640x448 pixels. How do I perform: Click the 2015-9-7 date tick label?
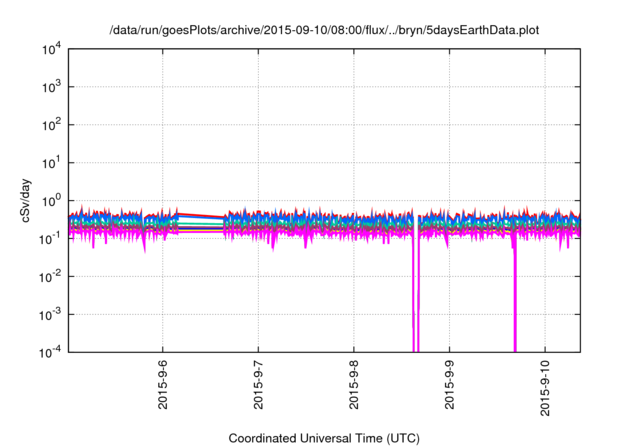point(258,385)
